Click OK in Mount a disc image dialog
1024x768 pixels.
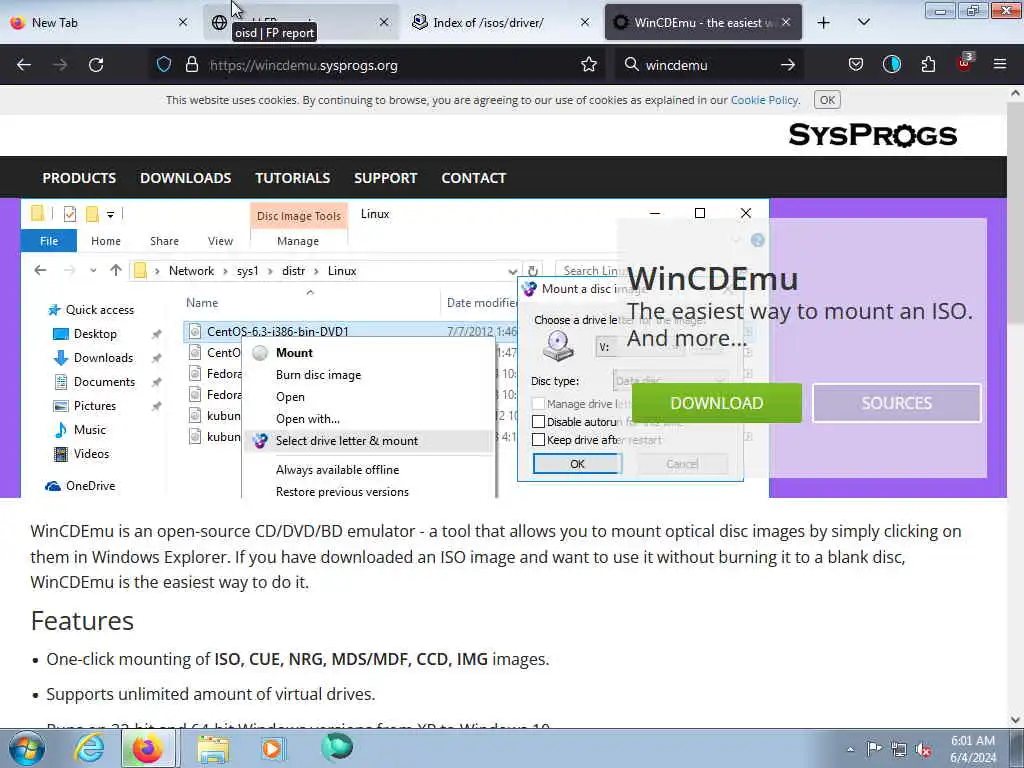pos(577,464)
